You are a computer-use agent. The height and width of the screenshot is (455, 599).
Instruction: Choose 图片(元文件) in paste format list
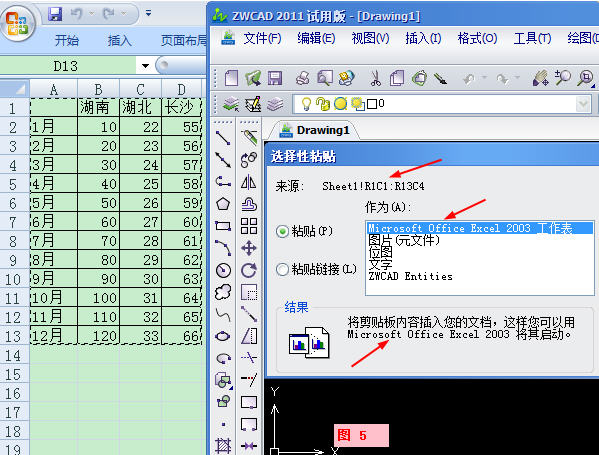click(404, 240)
